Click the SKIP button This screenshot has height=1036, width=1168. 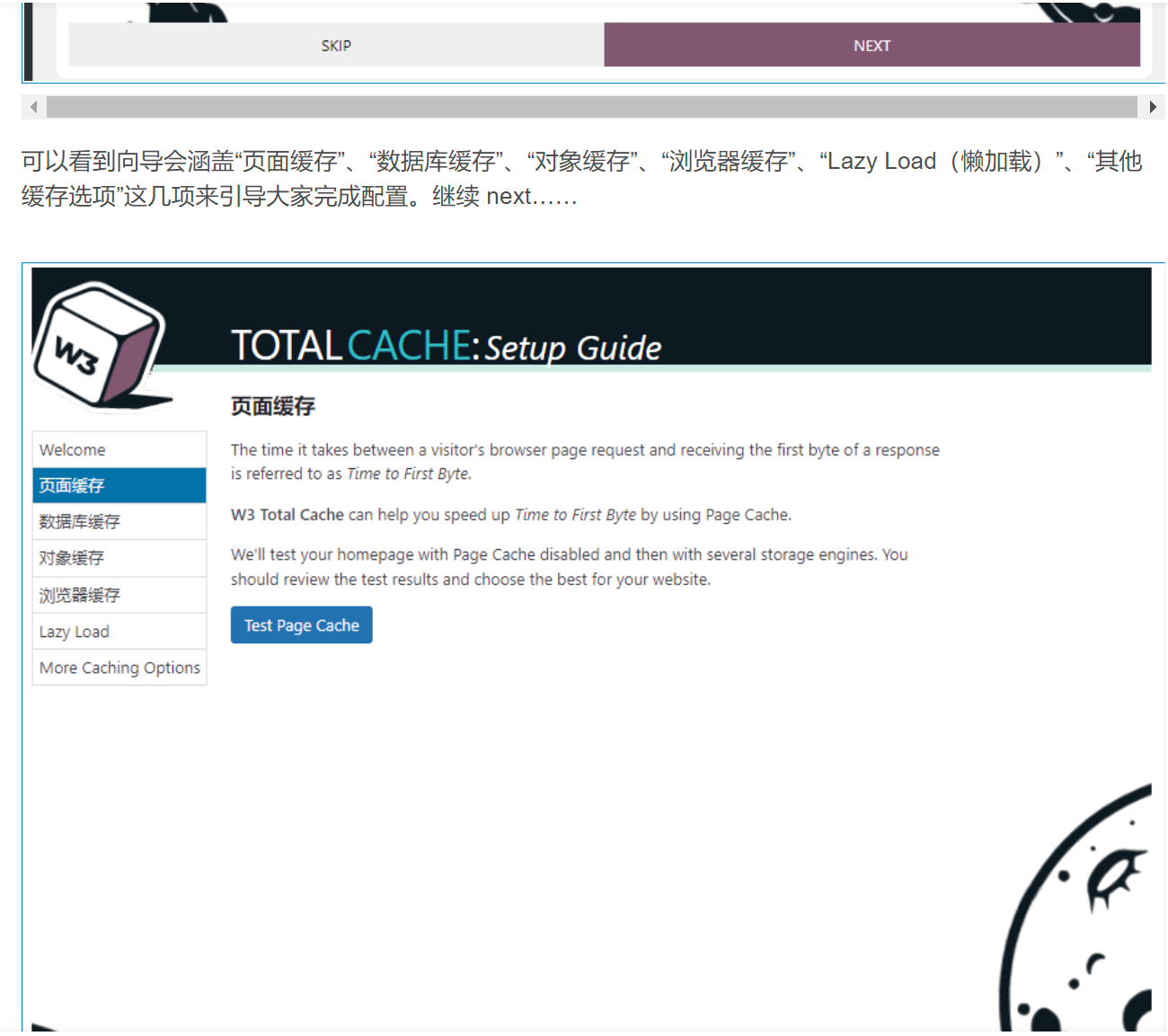[x=336, y=46]
